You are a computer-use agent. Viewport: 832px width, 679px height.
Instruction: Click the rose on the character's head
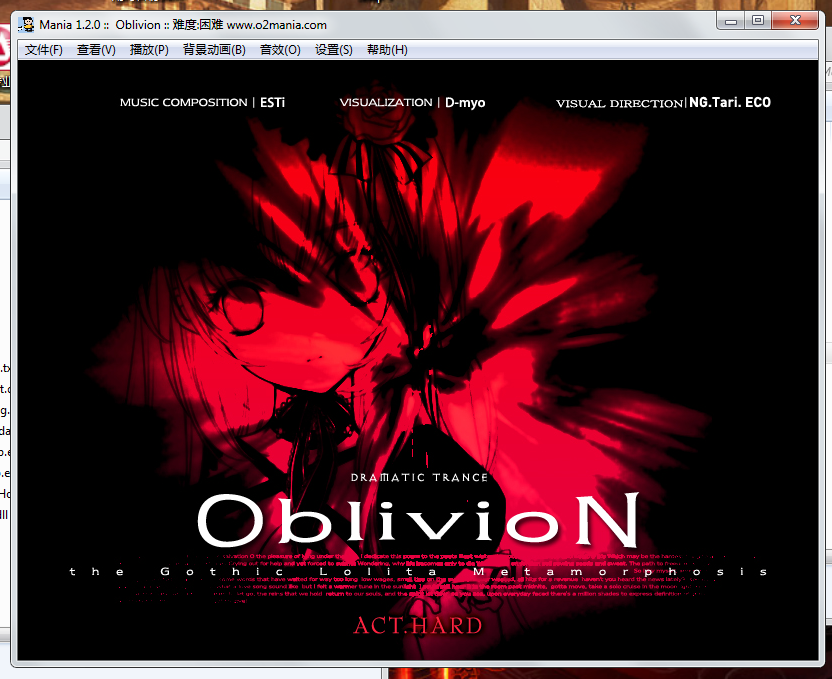tap(362, 122)
